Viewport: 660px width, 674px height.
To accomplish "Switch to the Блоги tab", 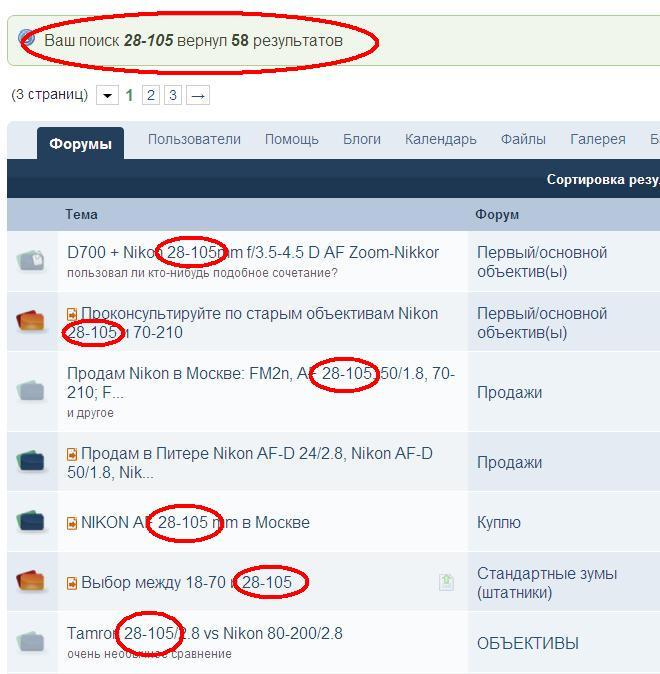I will point(362,139).
